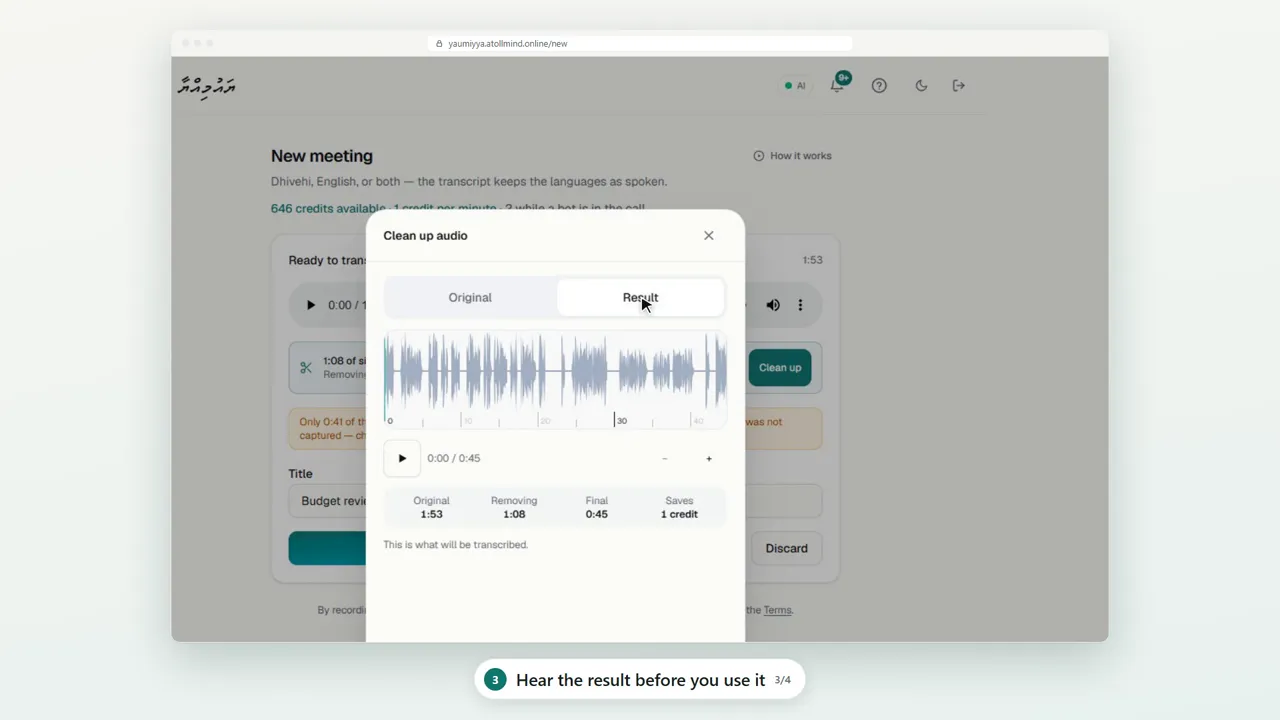Click the New meeting heading

[322, 156]
